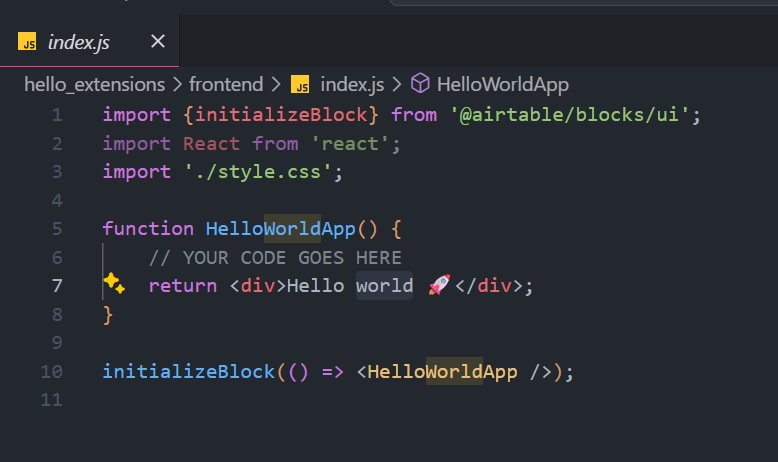Click 'react' string on line 2

click(350, 144)
